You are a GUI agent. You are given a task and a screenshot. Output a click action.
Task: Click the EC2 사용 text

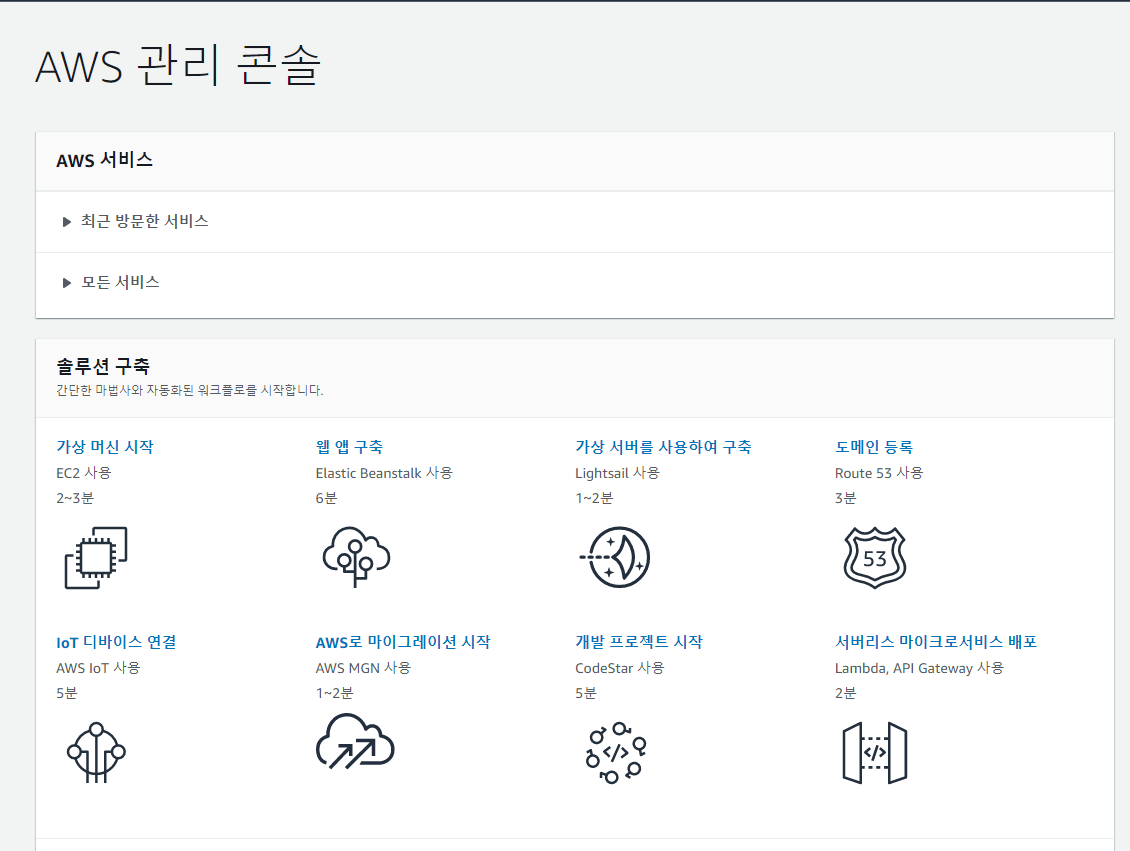click(84, 473)
